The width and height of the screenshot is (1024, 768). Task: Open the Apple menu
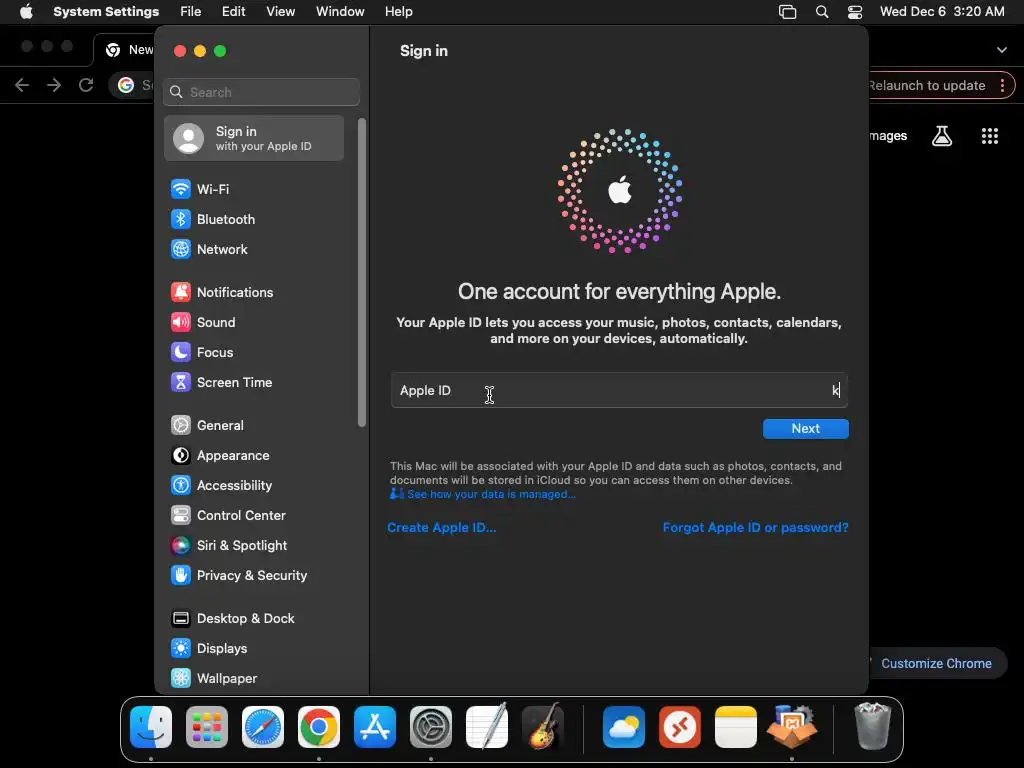[x=26, y=12]
